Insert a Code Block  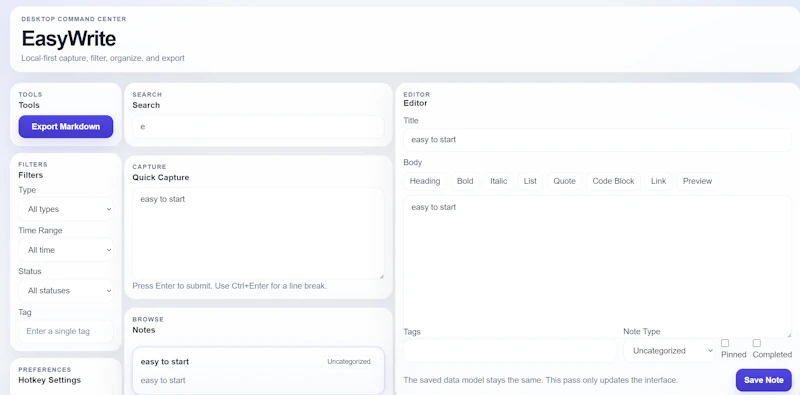[x=613, y=181]
